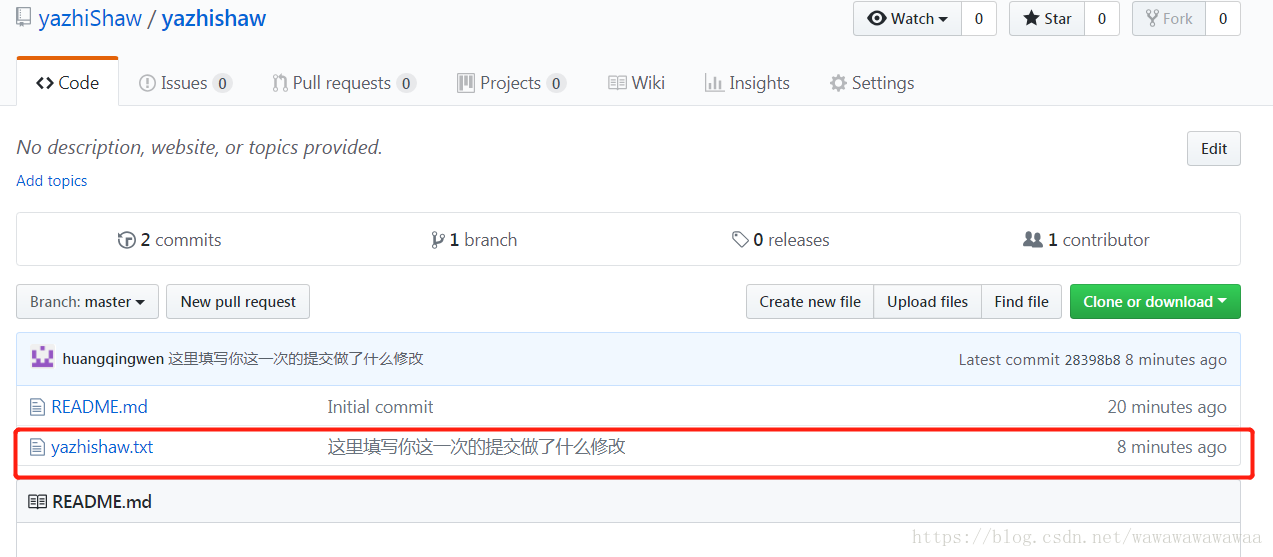This screenshot has height=557, width=1273.
Task: Click the watchers count next to Watch
Action: [979, 19]
